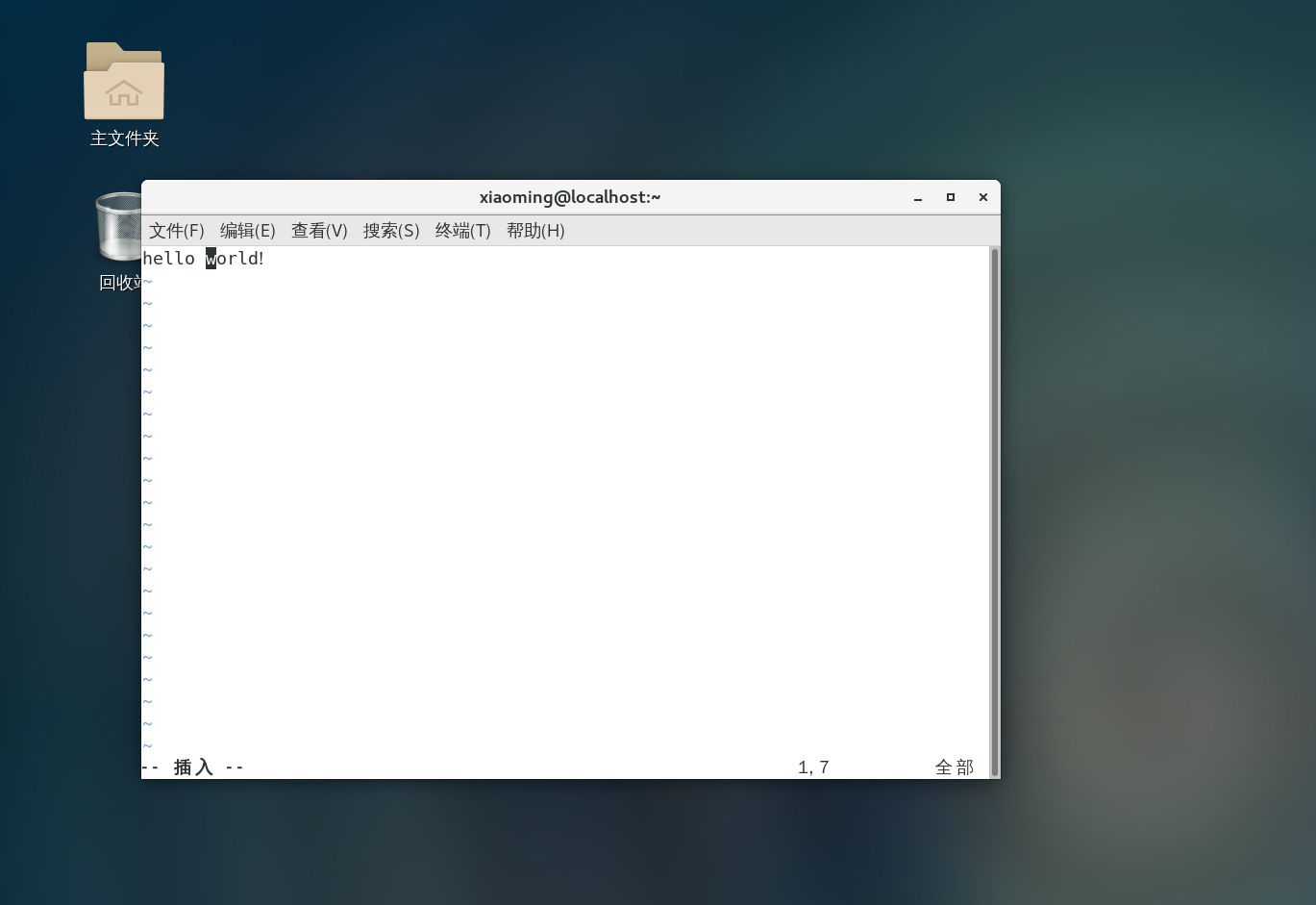Maximize the xiaoming@localhost terminal window
Screen dimensions: 1316x905
pos(951,197)
